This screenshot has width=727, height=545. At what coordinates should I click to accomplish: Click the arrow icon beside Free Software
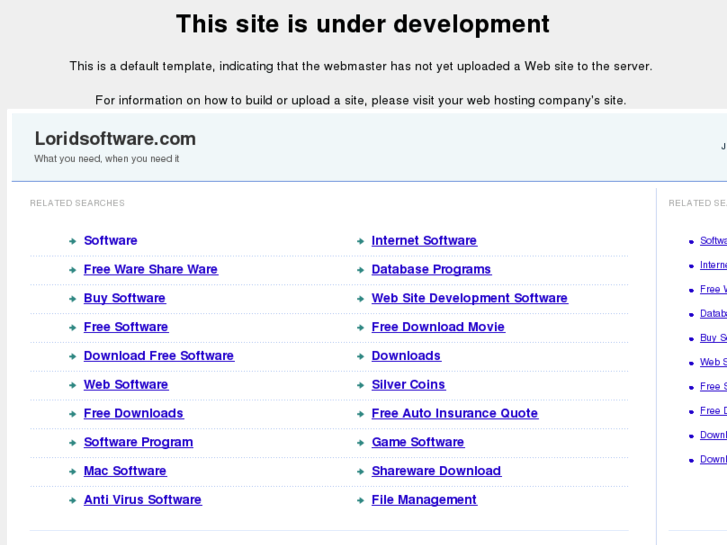[72, 327]
